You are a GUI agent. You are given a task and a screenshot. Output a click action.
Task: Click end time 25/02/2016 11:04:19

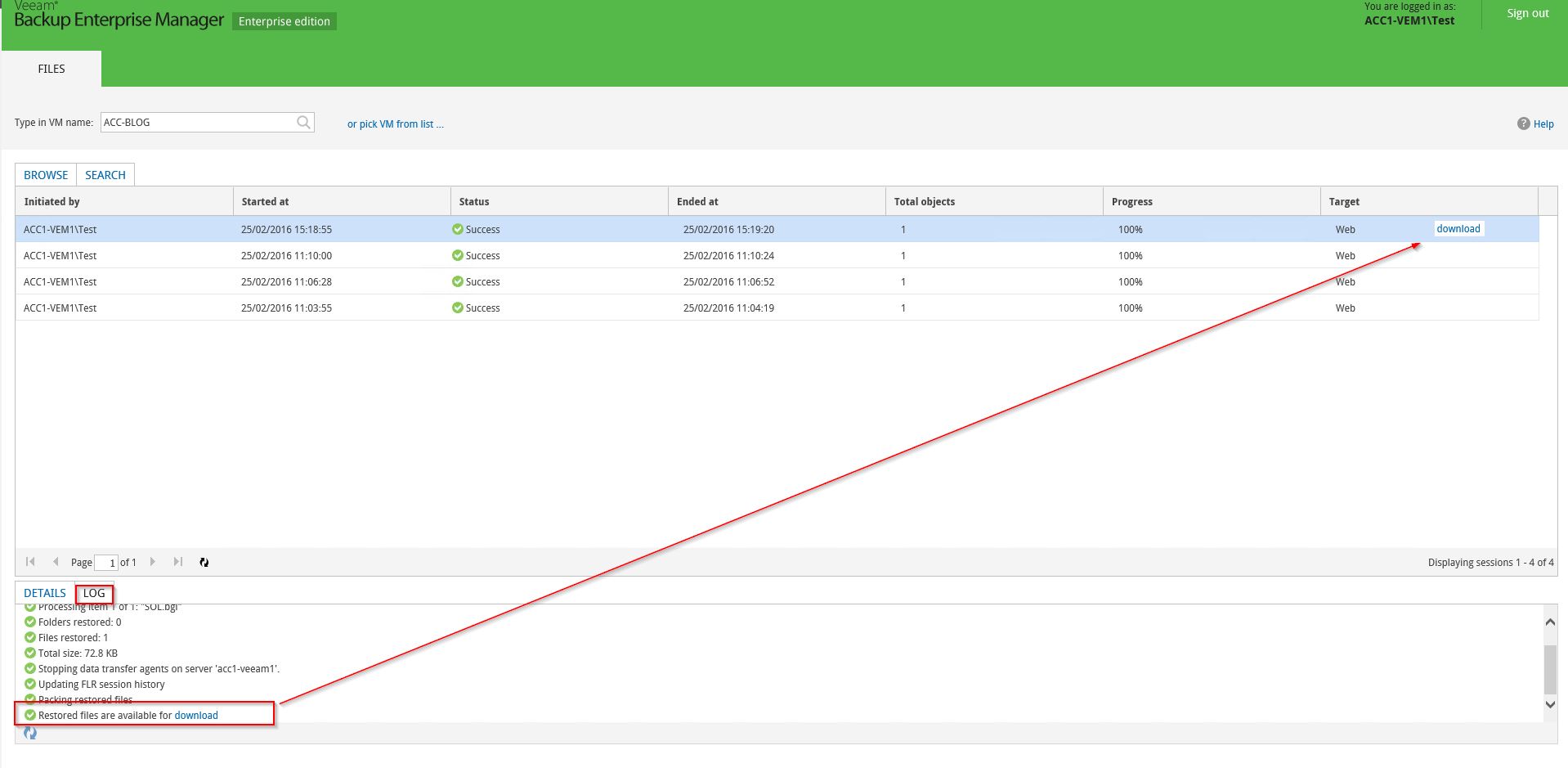click(728, 308)
